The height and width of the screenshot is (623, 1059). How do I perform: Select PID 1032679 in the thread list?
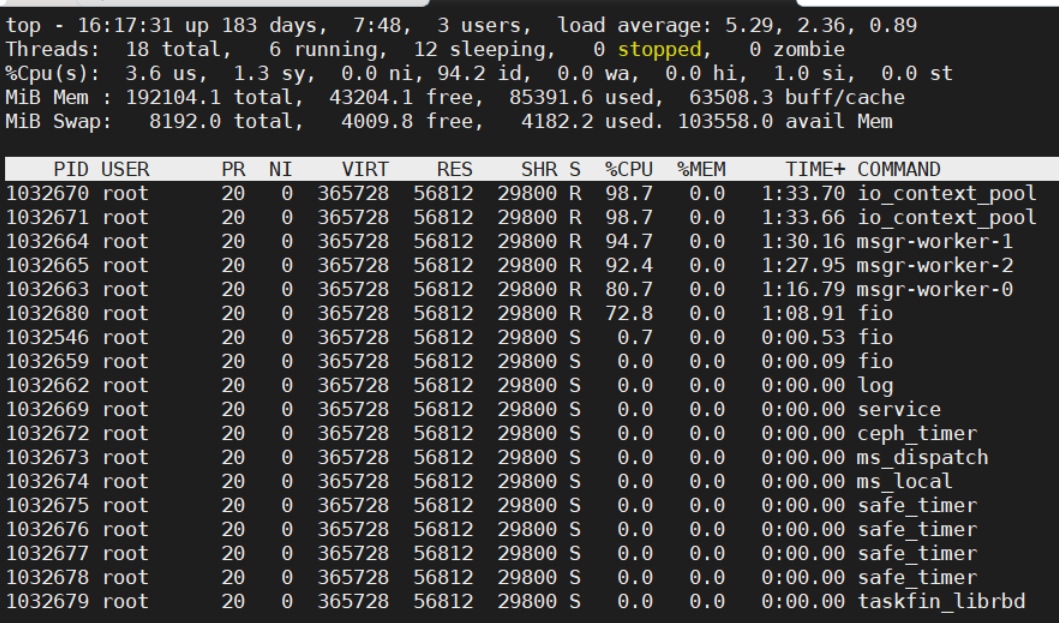[x=47, y=601]
